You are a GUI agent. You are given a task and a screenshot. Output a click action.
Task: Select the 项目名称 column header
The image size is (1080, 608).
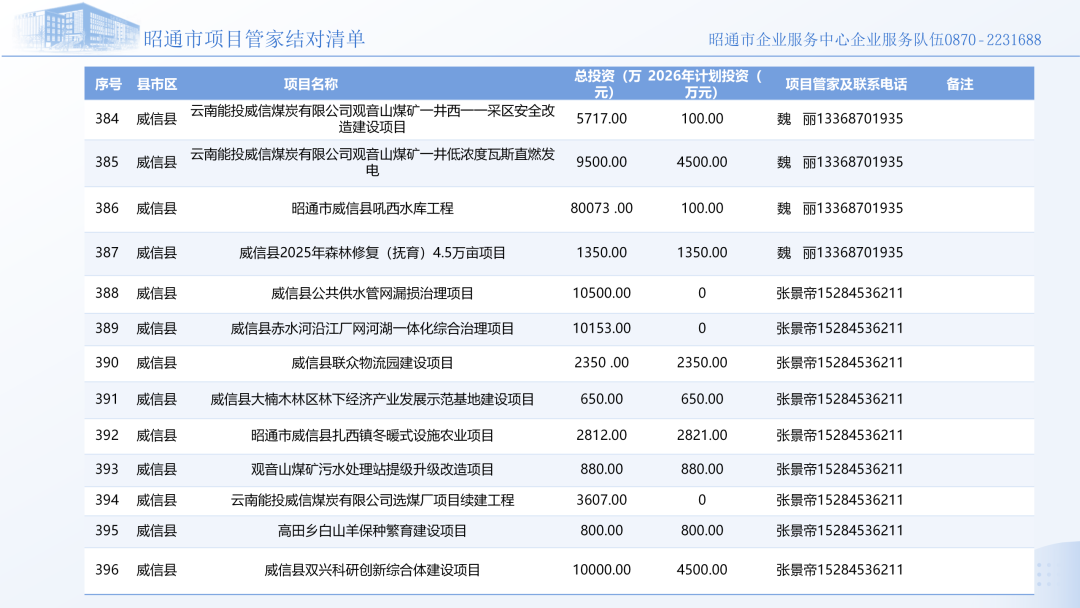[x=311, y=84]
